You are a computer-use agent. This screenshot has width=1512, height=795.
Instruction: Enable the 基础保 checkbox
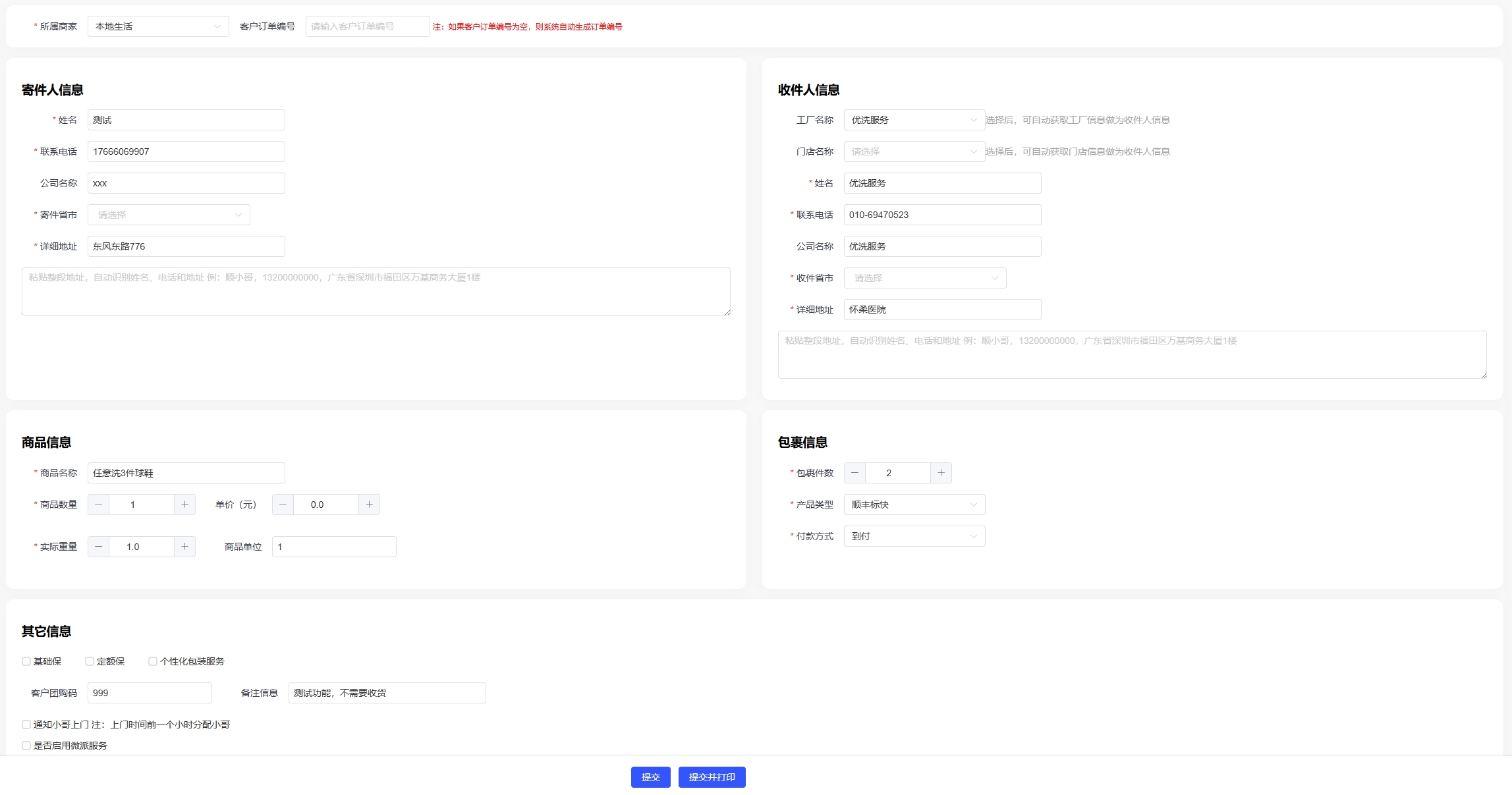click(26, 661)
